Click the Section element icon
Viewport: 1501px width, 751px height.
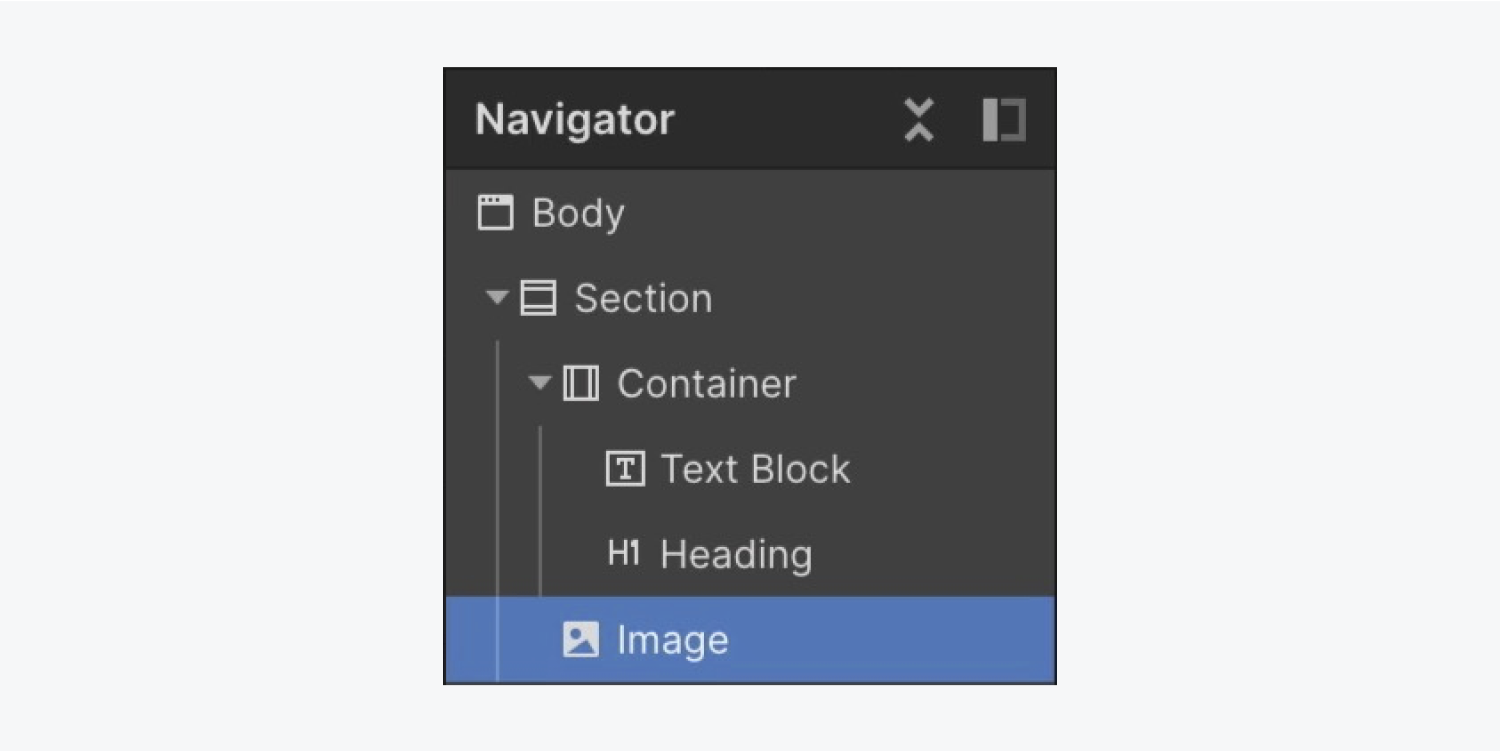click(x=538, y=298)
